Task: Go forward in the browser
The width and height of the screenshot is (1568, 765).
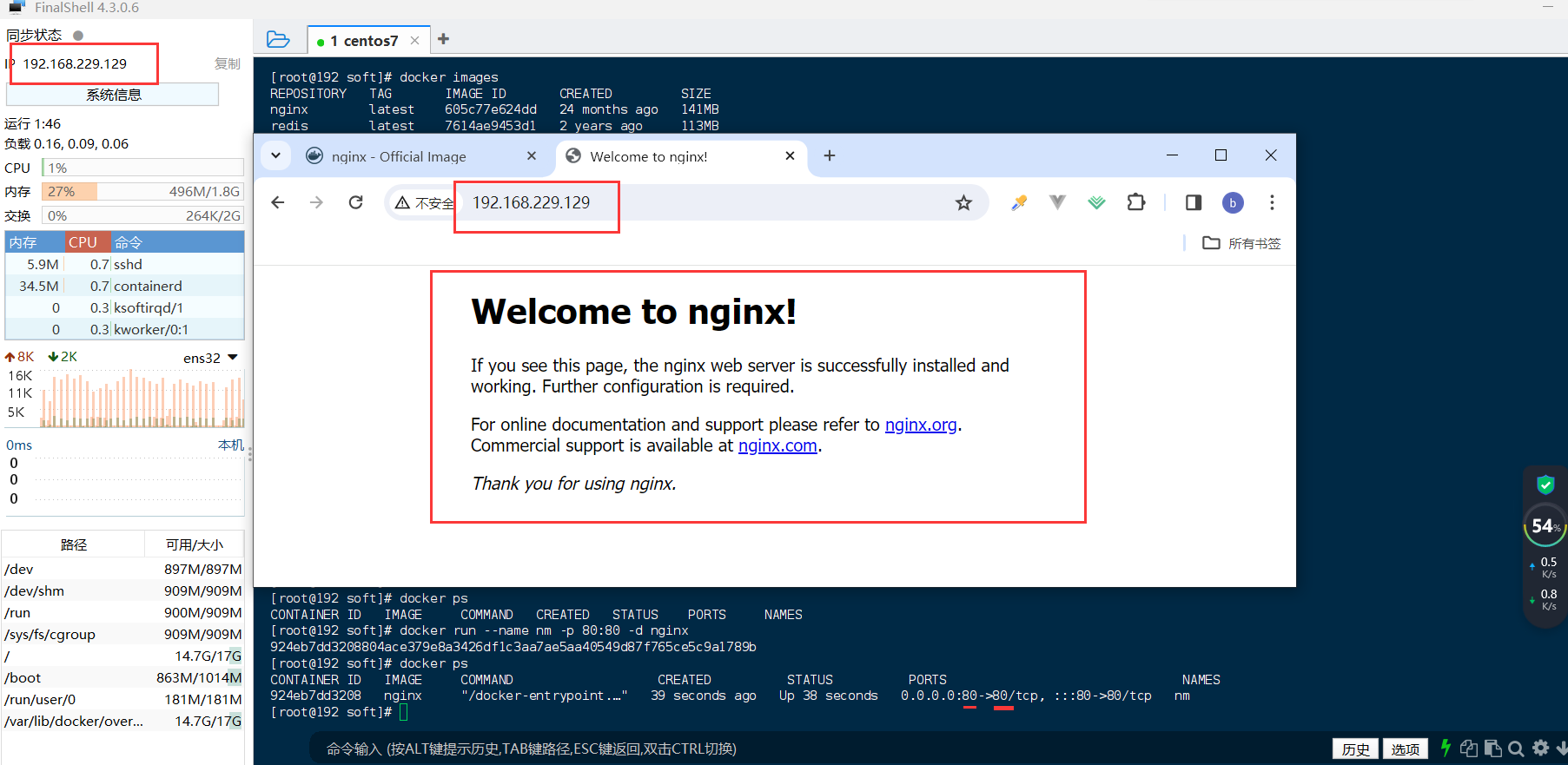Action: click(x=316, y=202)
